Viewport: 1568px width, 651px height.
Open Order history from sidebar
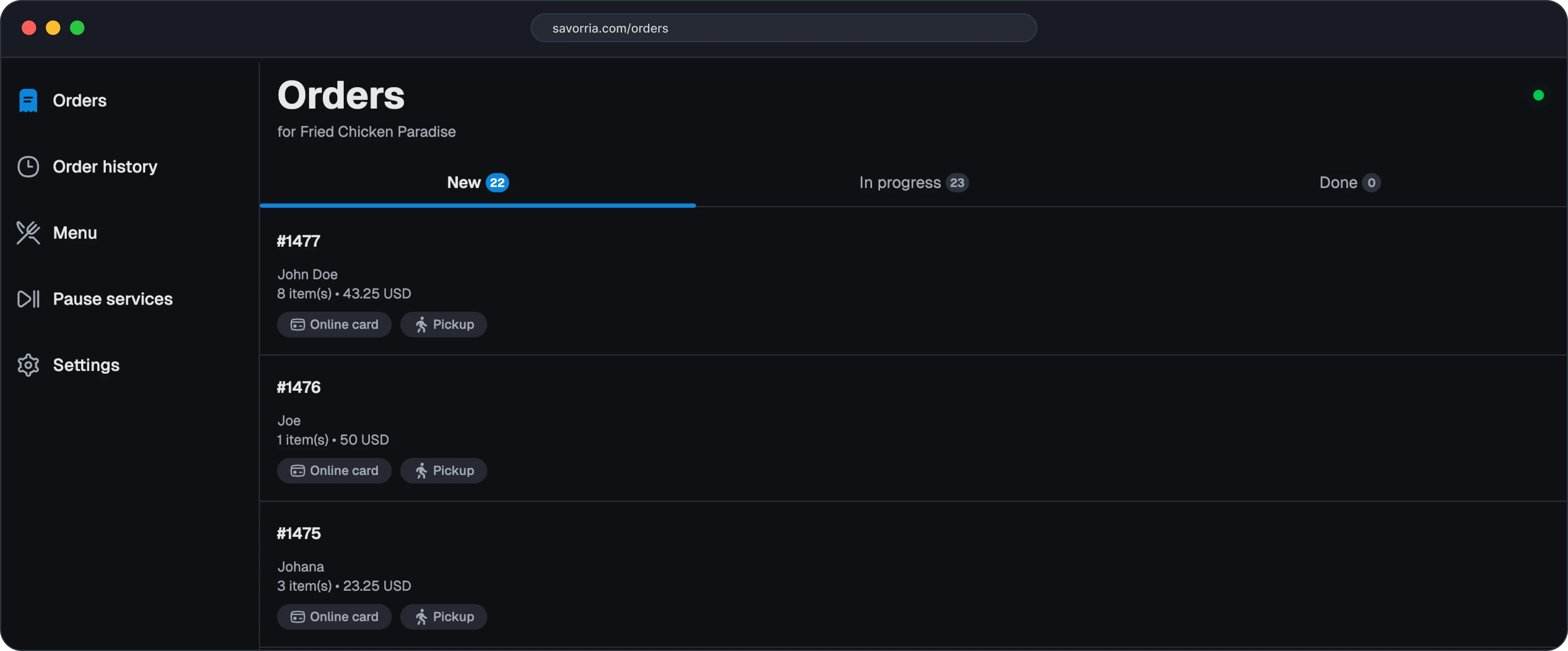click(105, 167)
